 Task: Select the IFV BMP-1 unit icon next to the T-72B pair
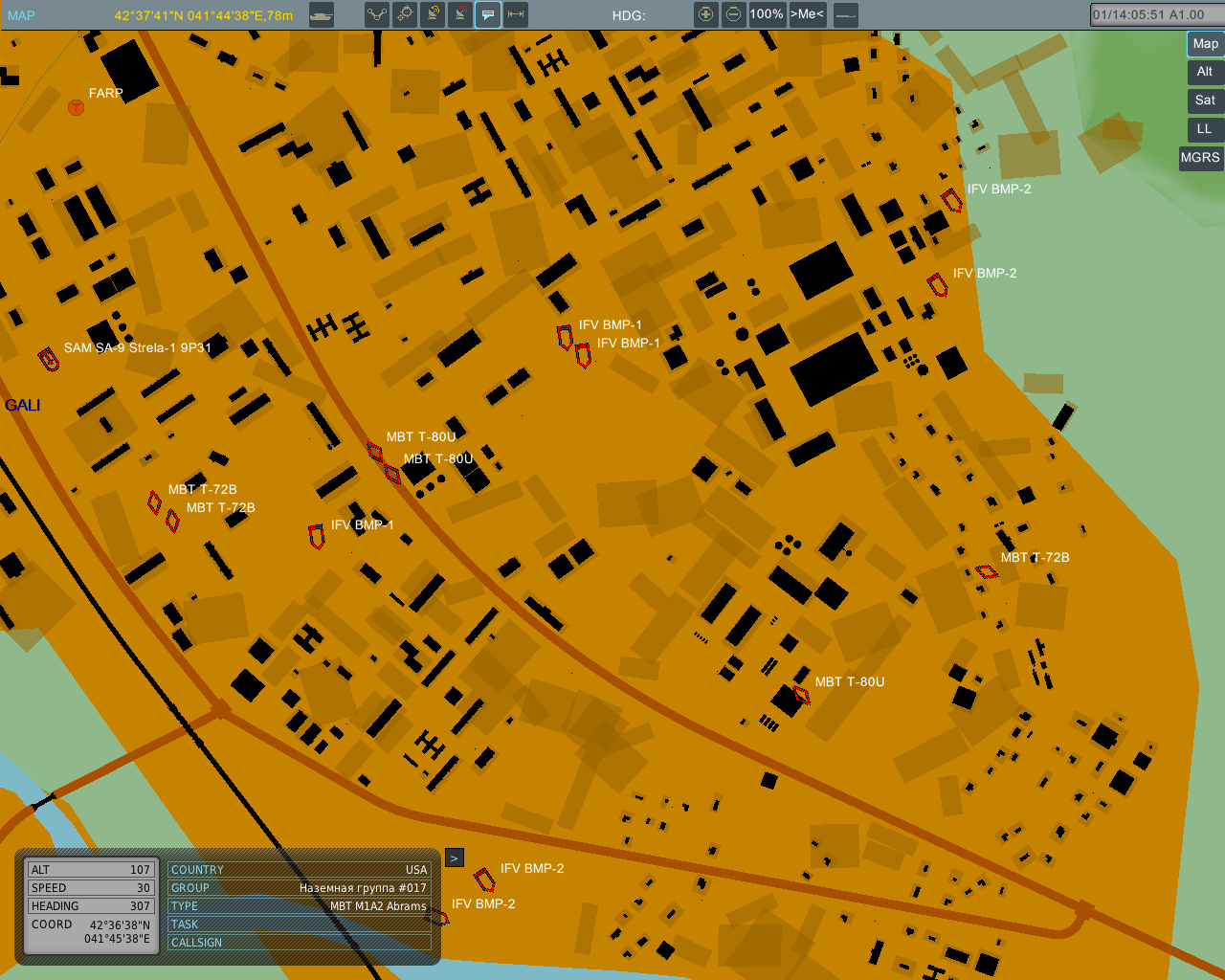(x=317, y=536)
